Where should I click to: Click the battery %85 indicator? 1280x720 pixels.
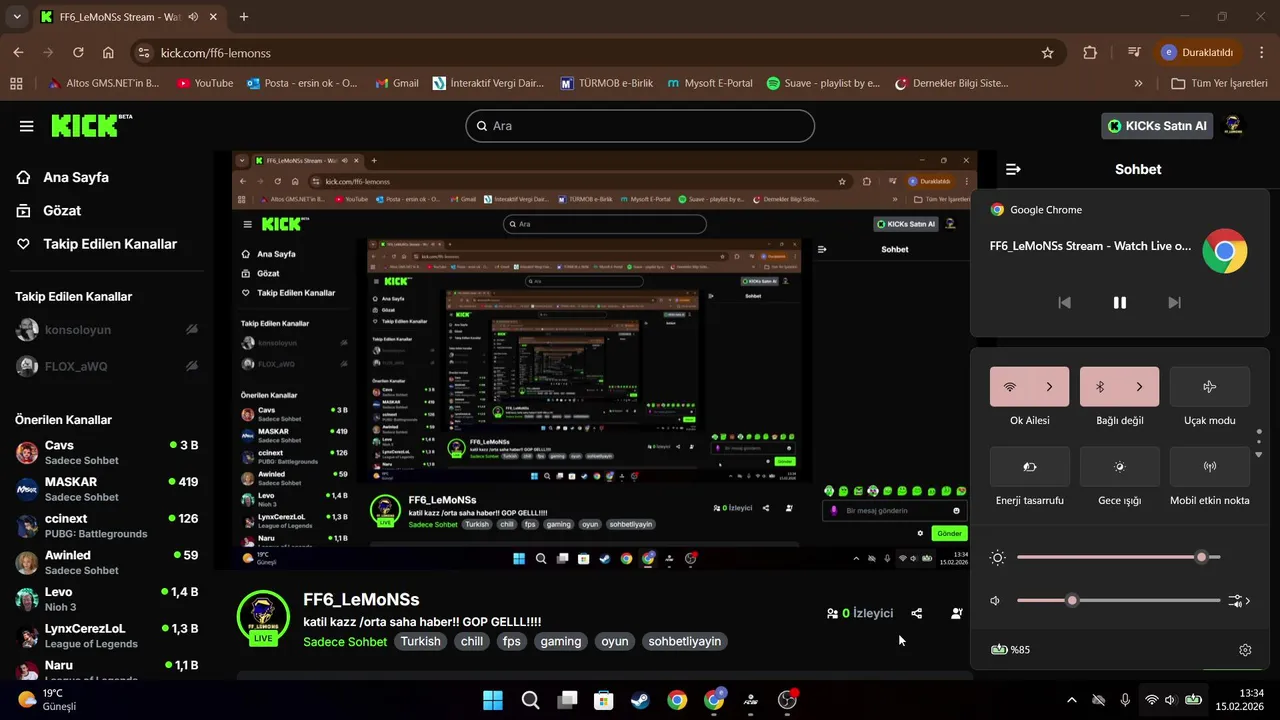pos(1010,650)
